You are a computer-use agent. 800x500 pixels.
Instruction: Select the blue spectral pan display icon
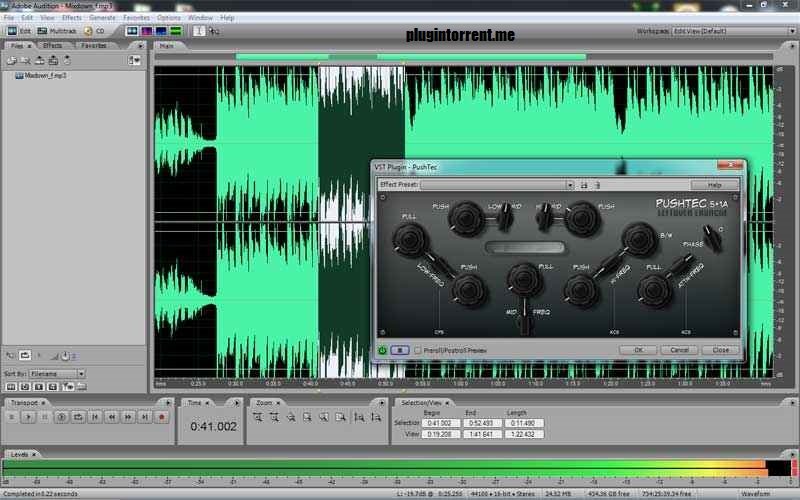[x=161, y=31]
